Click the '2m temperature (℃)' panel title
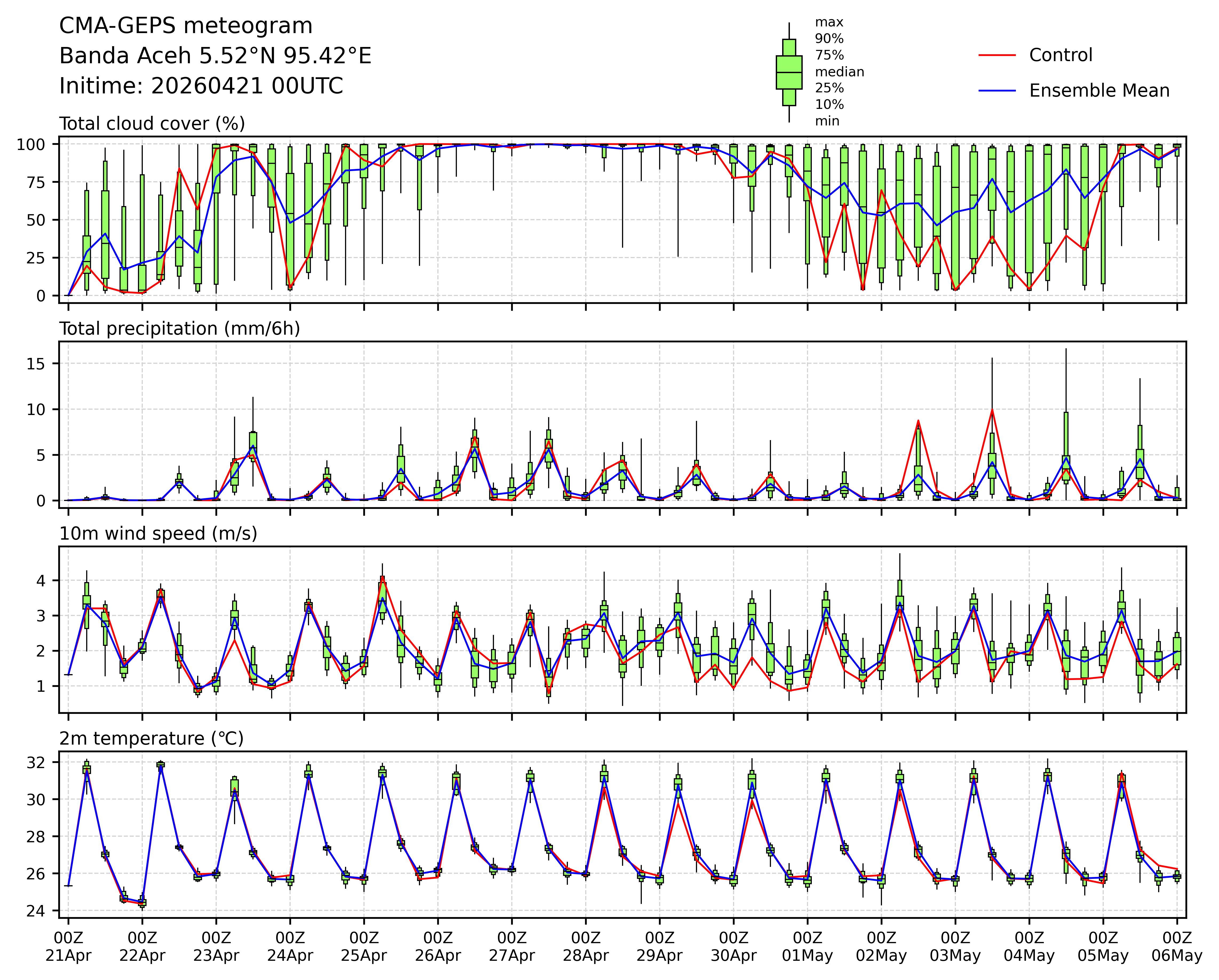This screenshot has width=1219, height=980. click(x=152, y=738)
